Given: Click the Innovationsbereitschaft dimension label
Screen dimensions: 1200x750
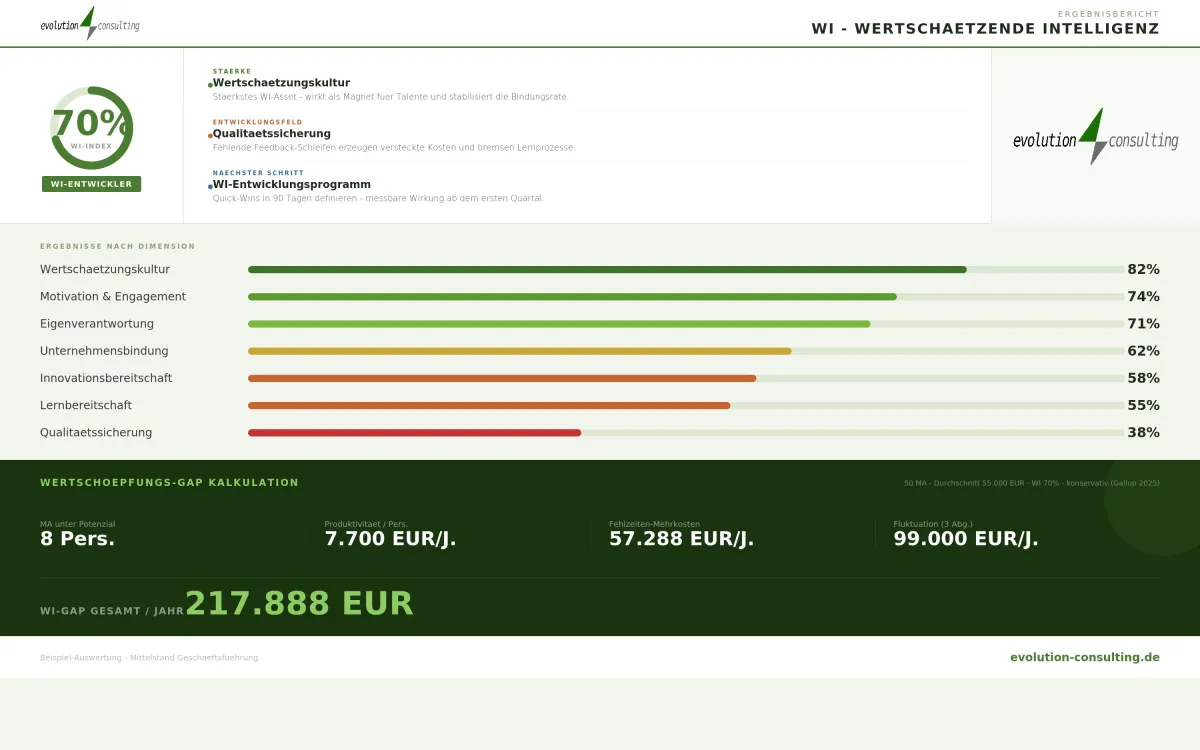Looking at the screenshot, I should pos(106,378).
